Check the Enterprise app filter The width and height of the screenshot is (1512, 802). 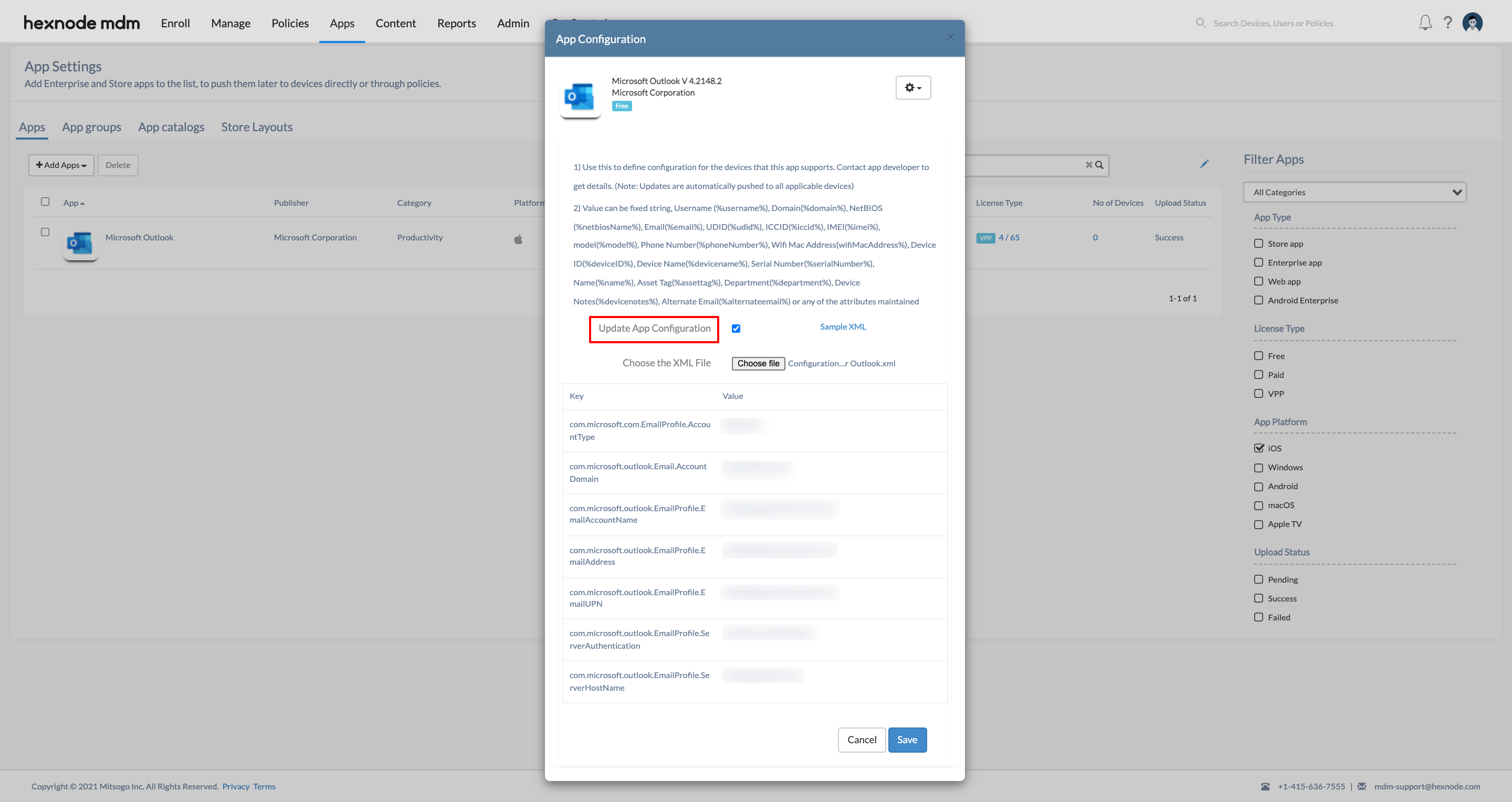point(1258,262)
